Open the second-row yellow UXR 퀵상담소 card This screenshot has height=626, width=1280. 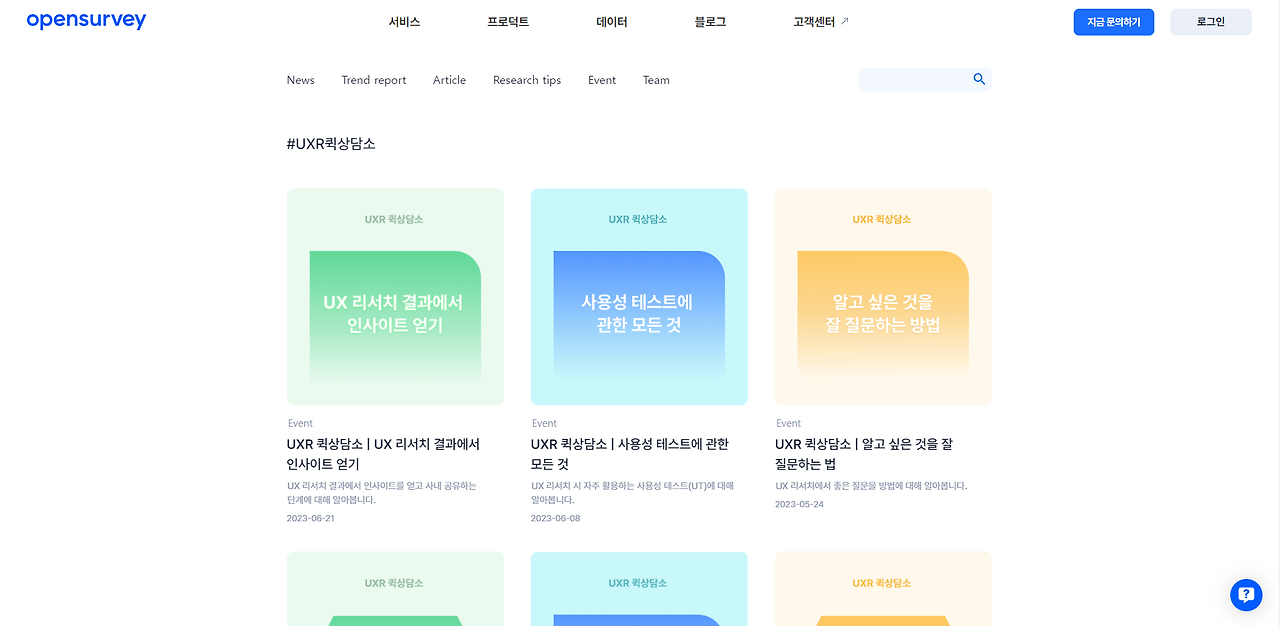click(883, 589)
